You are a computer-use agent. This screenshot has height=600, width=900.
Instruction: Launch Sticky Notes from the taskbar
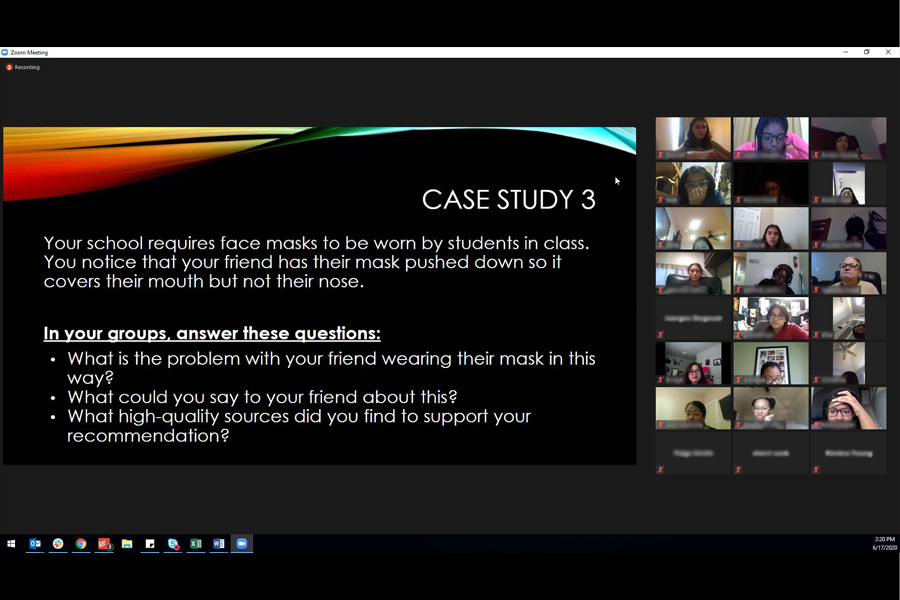(x=150, y=544)
